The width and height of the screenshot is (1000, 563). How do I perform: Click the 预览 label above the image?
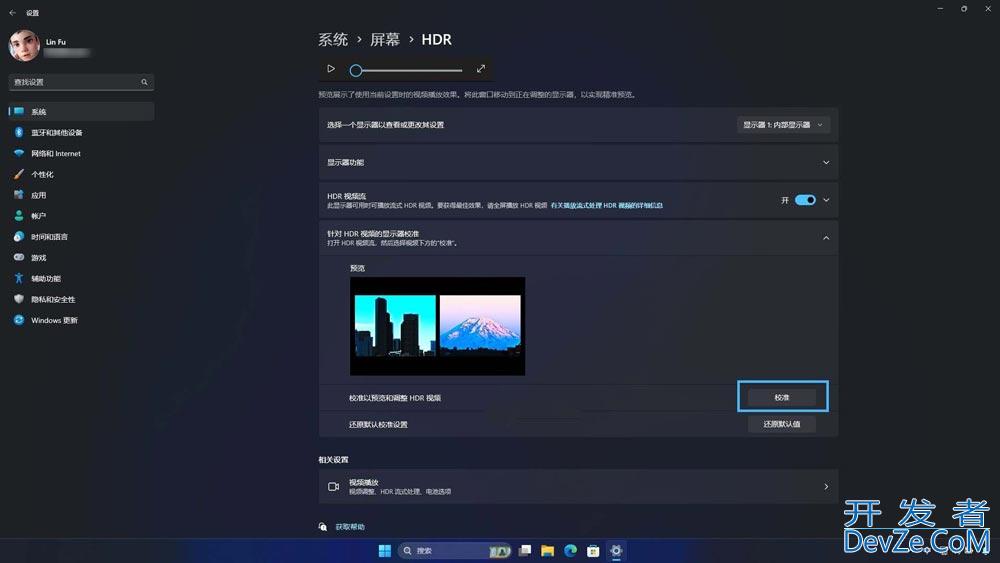(x=358, y=268)
